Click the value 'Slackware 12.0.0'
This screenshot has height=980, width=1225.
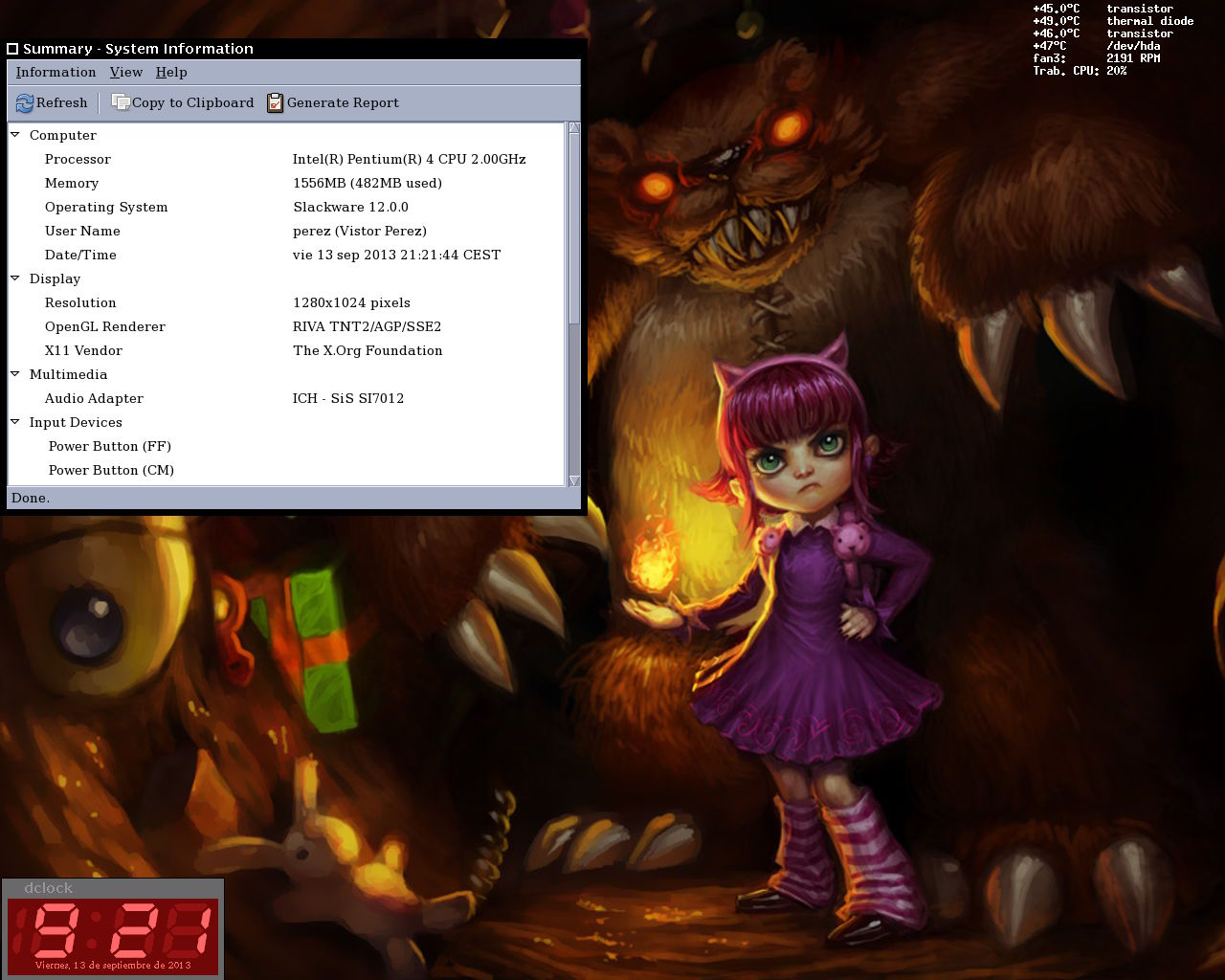coord(350,207)
